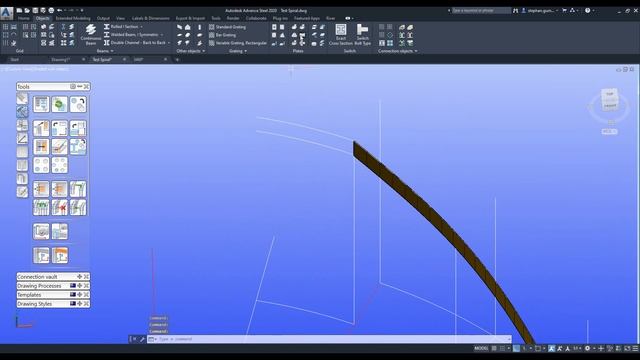Click the ring-shaped hole pattern icon

click(59, 165)
